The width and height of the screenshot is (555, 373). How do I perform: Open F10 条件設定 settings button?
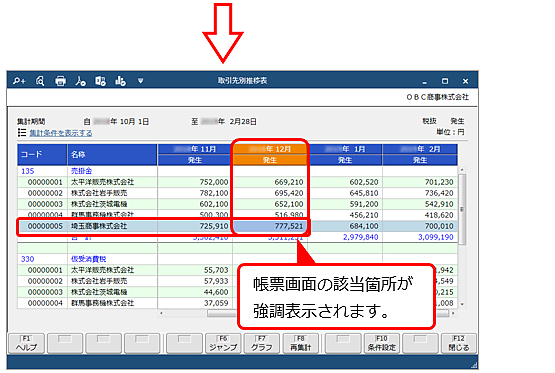pos(382,343)
